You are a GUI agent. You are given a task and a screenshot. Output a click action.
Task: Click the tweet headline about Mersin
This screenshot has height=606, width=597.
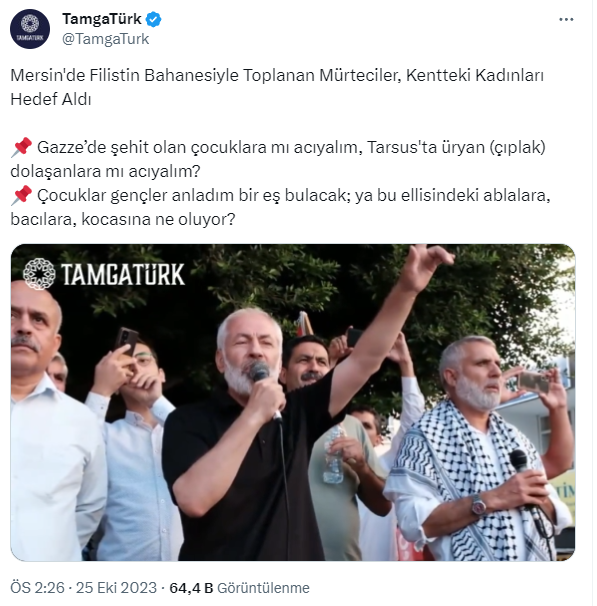coord(277,87)
